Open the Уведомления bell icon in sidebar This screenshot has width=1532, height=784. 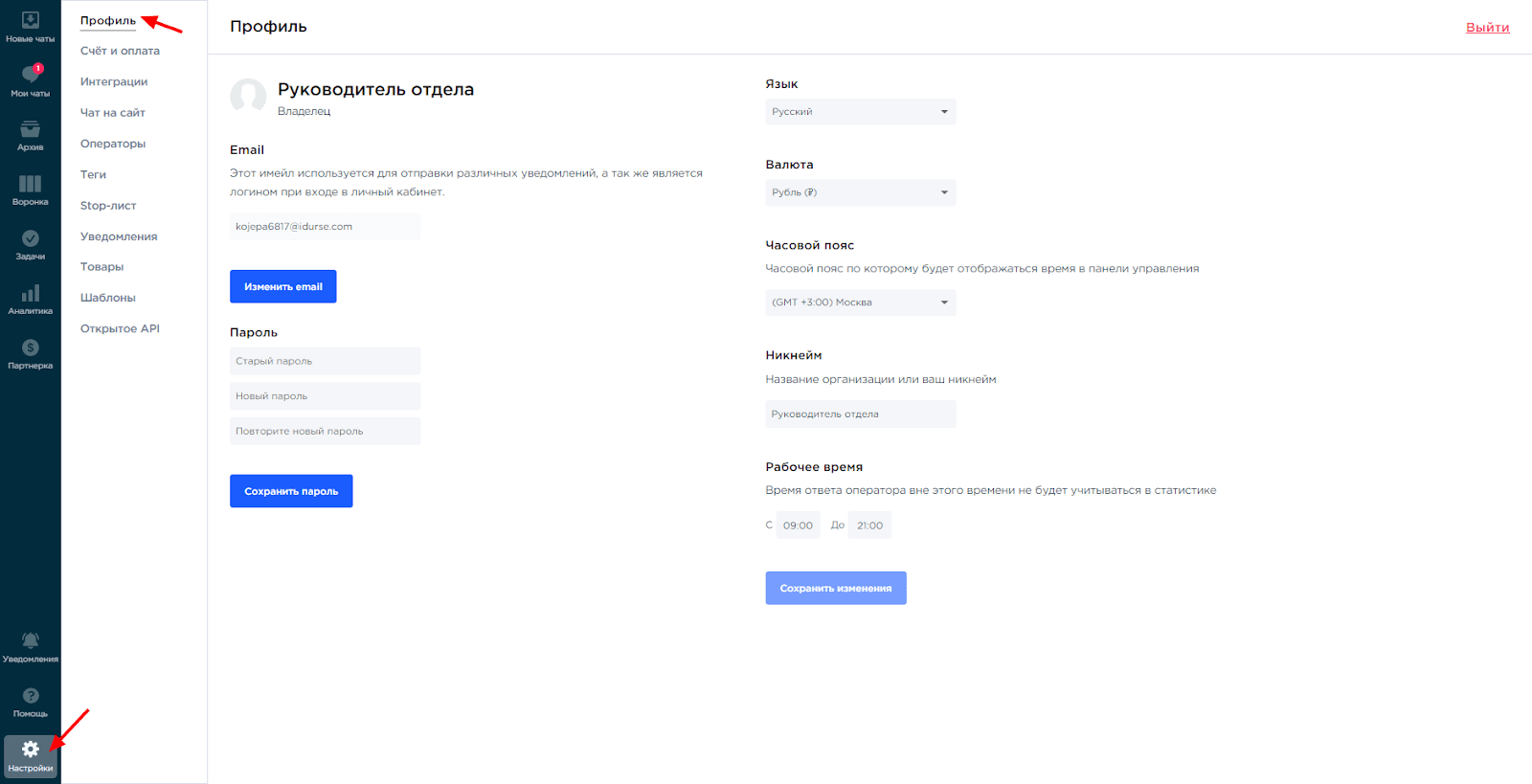pyautogui.click(x=30, y=641)
